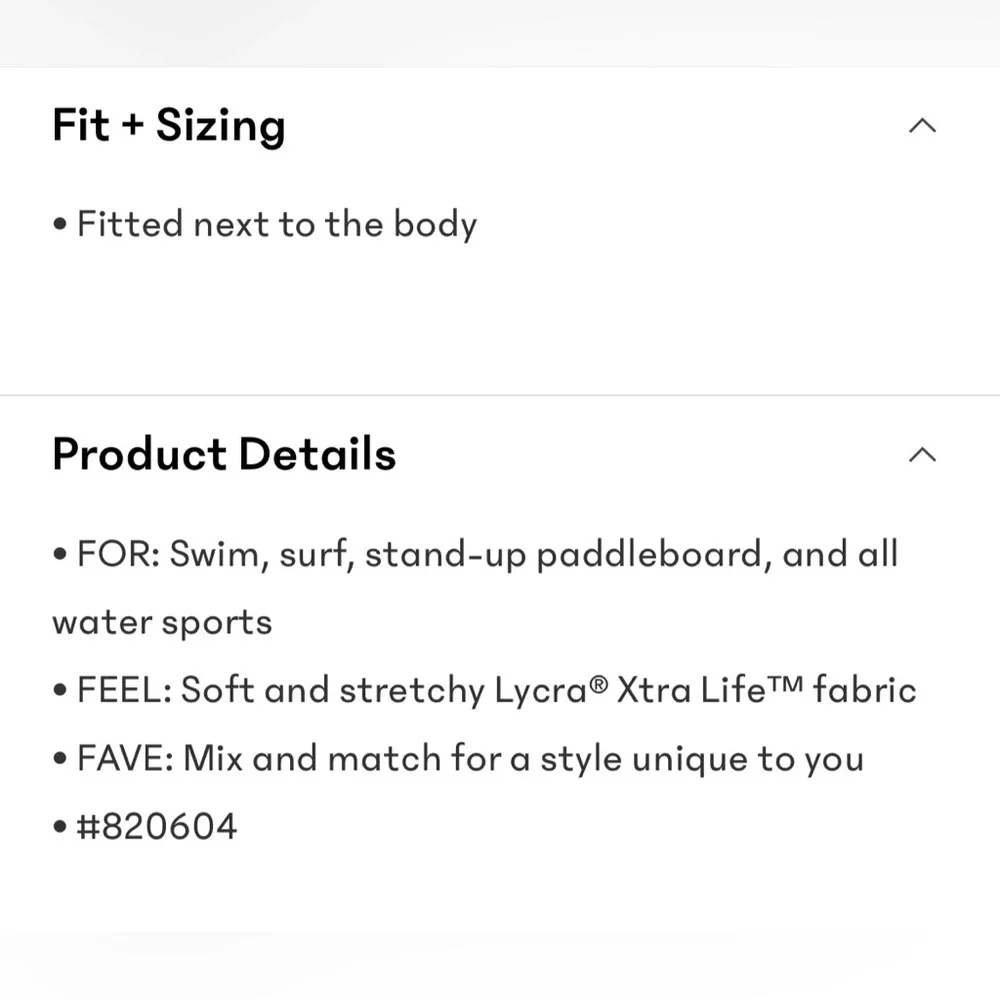The height and width of the screenshot is (1000, 1000).
Task: Collapse the Fit + Sizing section chevron
Action: tap(922, 125)
